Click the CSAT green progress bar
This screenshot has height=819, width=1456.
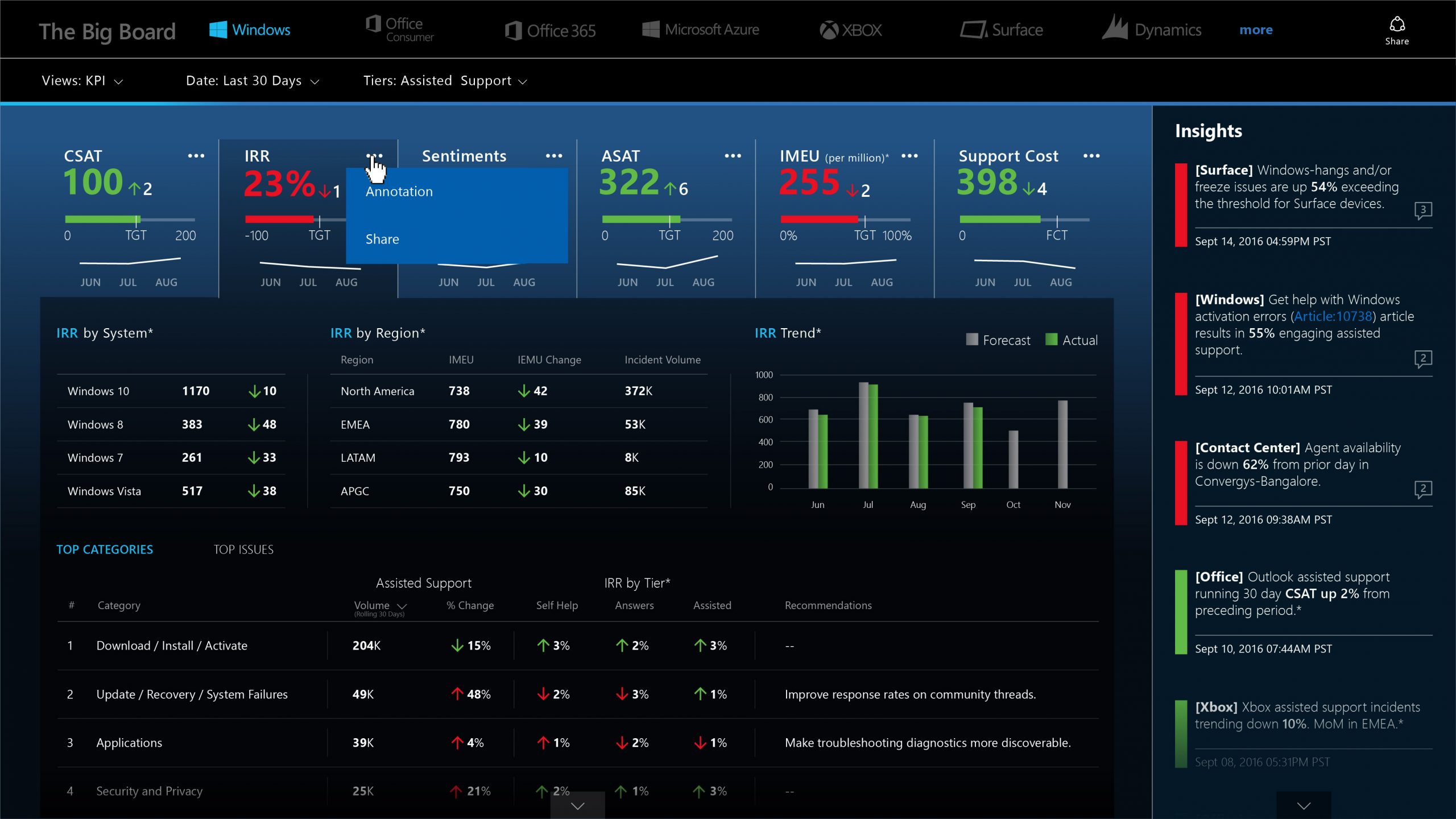102,219
